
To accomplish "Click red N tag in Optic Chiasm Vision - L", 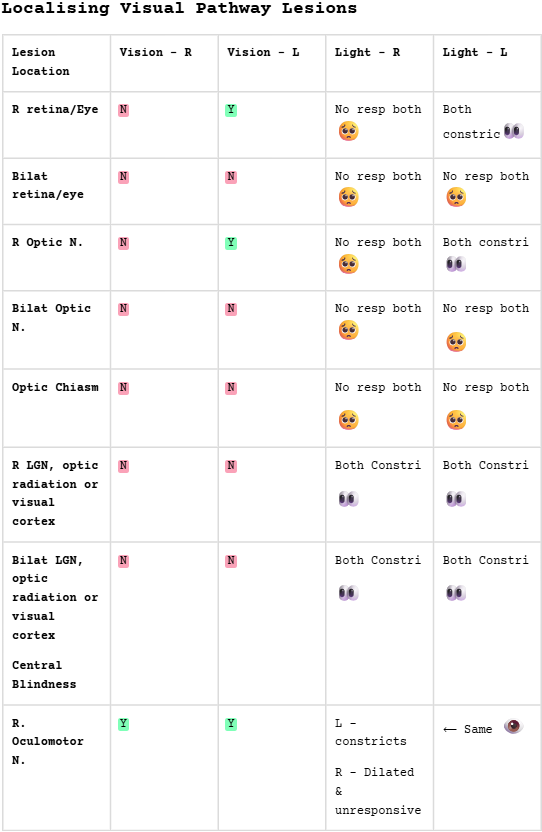I will pos(231,388).
